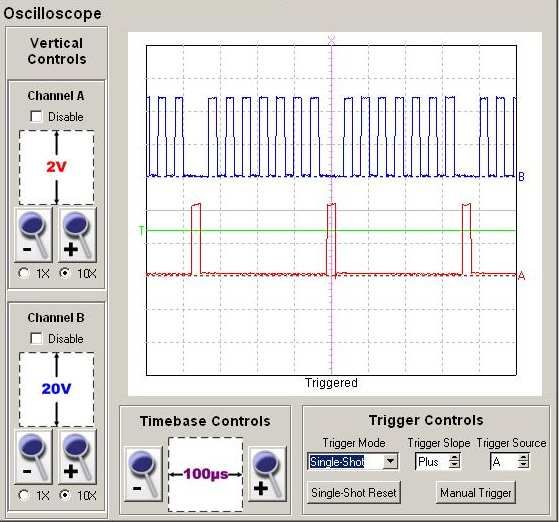Click Trigger Slope spinner up arrow
Image resolution: width=559 pixels, height=522 pixels.
454,458
